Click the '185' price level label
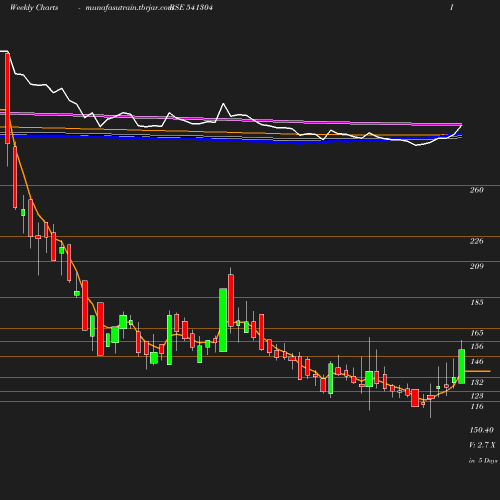 point(477,302)
